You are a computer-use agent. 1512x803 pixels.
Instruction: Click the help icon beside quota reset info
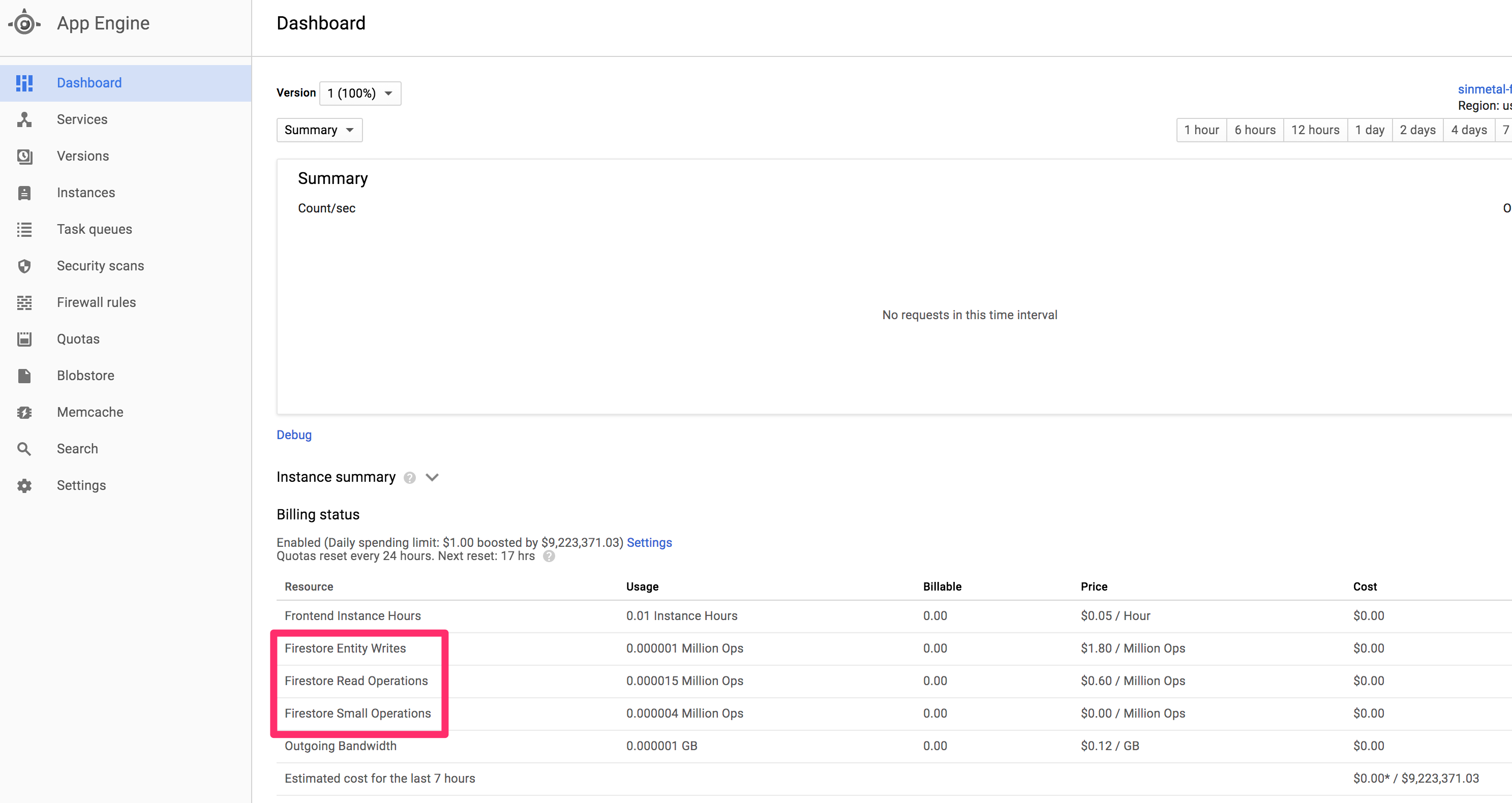point(550,556)
